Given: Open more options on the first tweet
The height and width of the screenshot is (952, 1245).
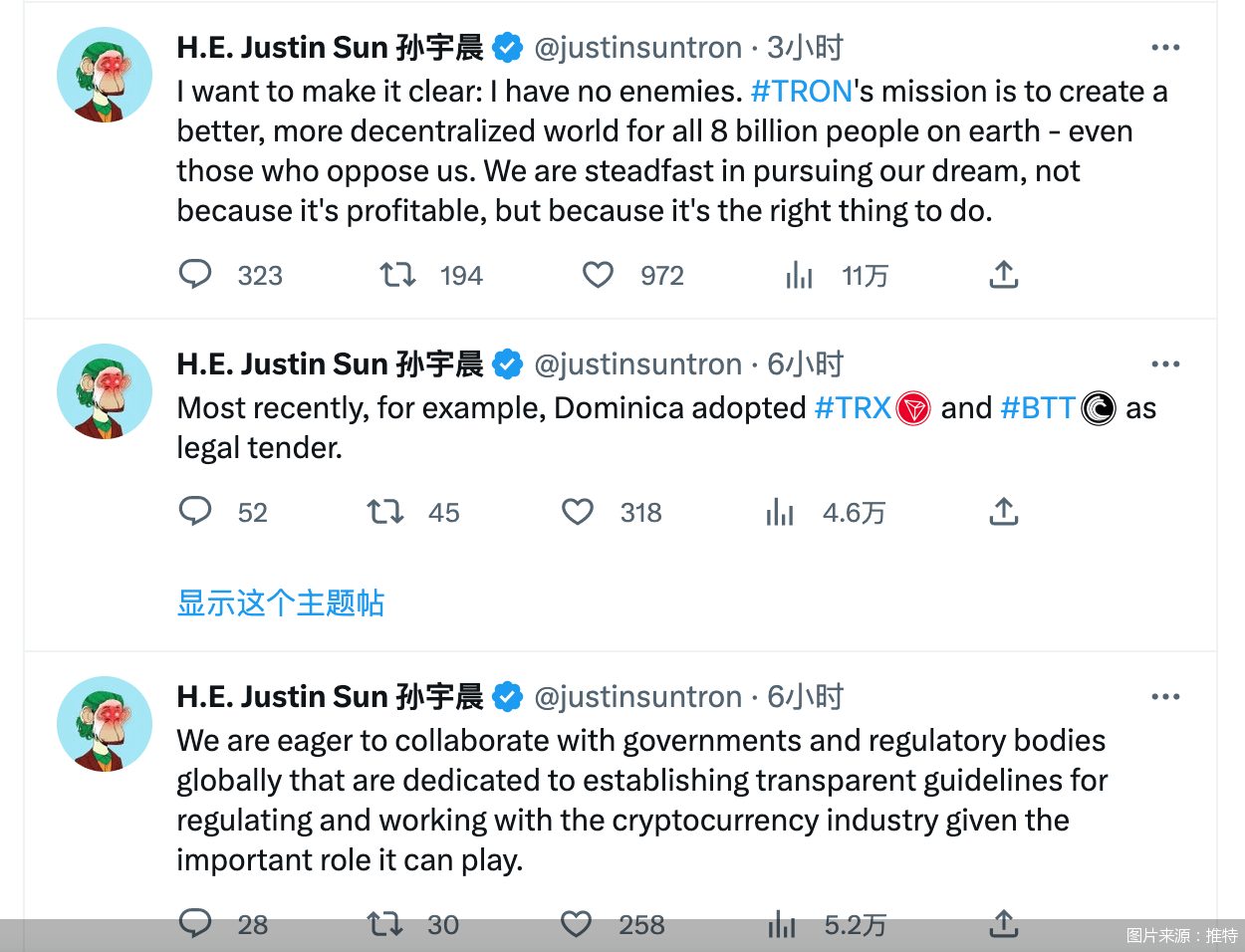Looking at the screenshot, I should click(x=1164, y=47).
